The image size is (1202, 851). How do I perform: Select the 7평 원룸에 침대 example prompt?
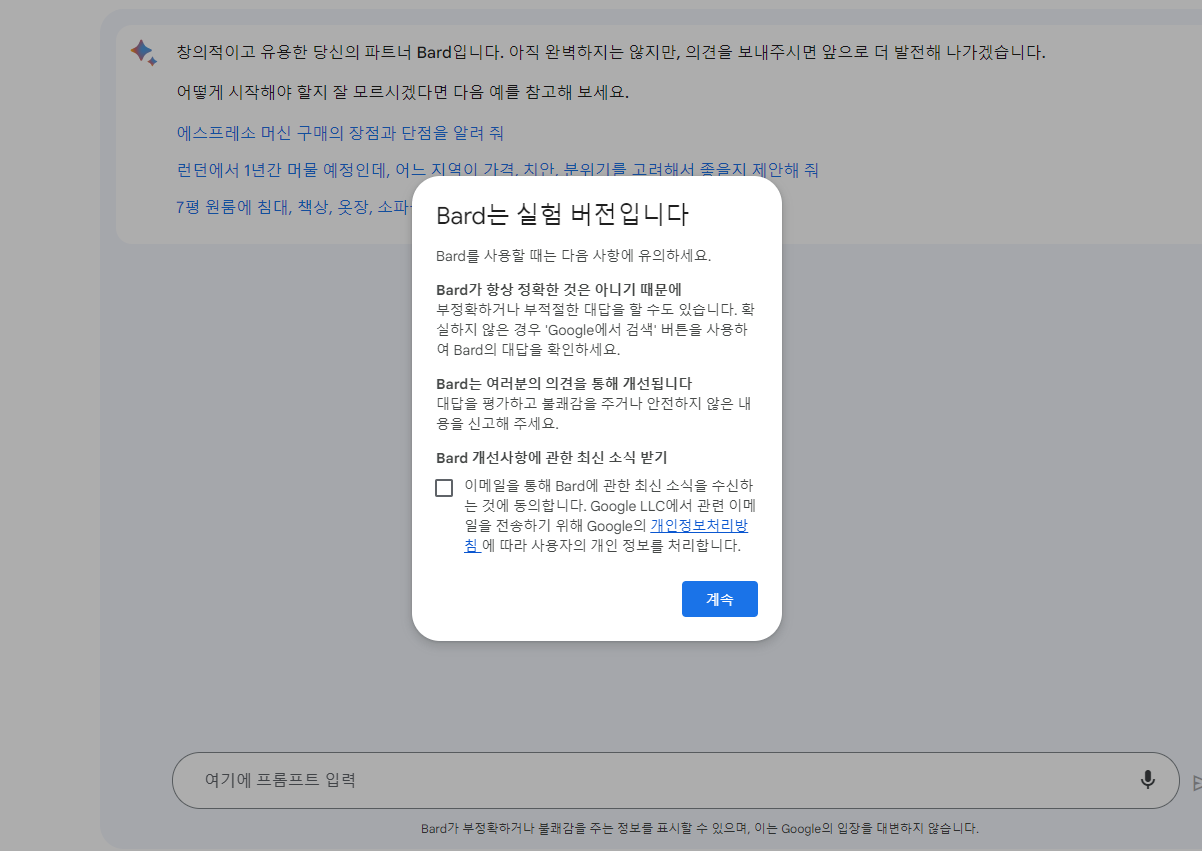tap(294, 207)
